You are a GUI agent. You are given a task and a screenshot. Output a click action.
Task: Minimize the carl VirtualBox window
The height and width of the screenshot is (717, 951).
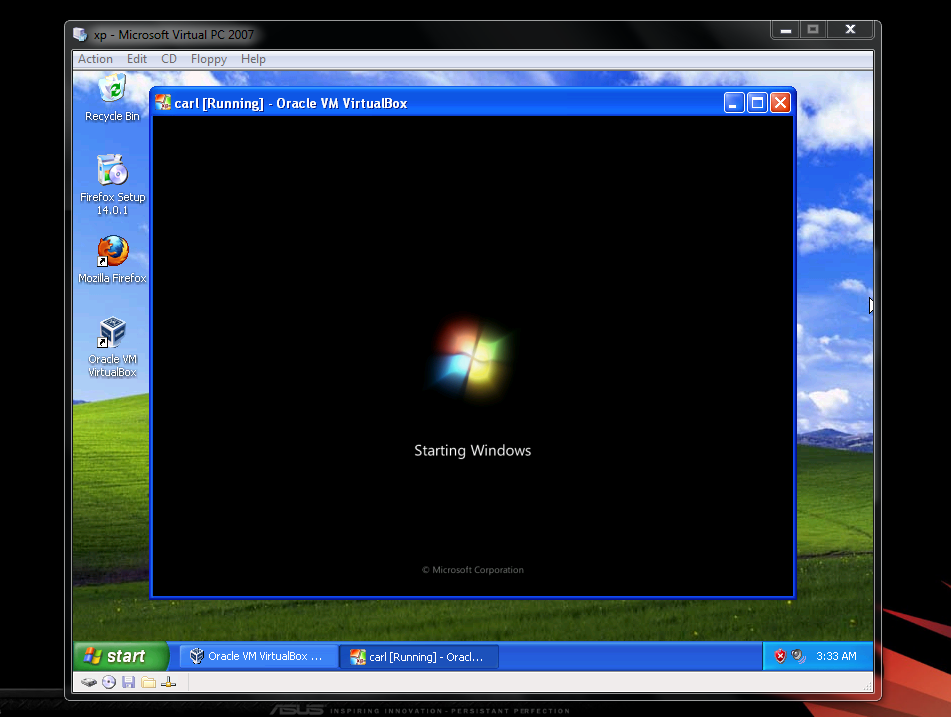[x=734, y=103]
